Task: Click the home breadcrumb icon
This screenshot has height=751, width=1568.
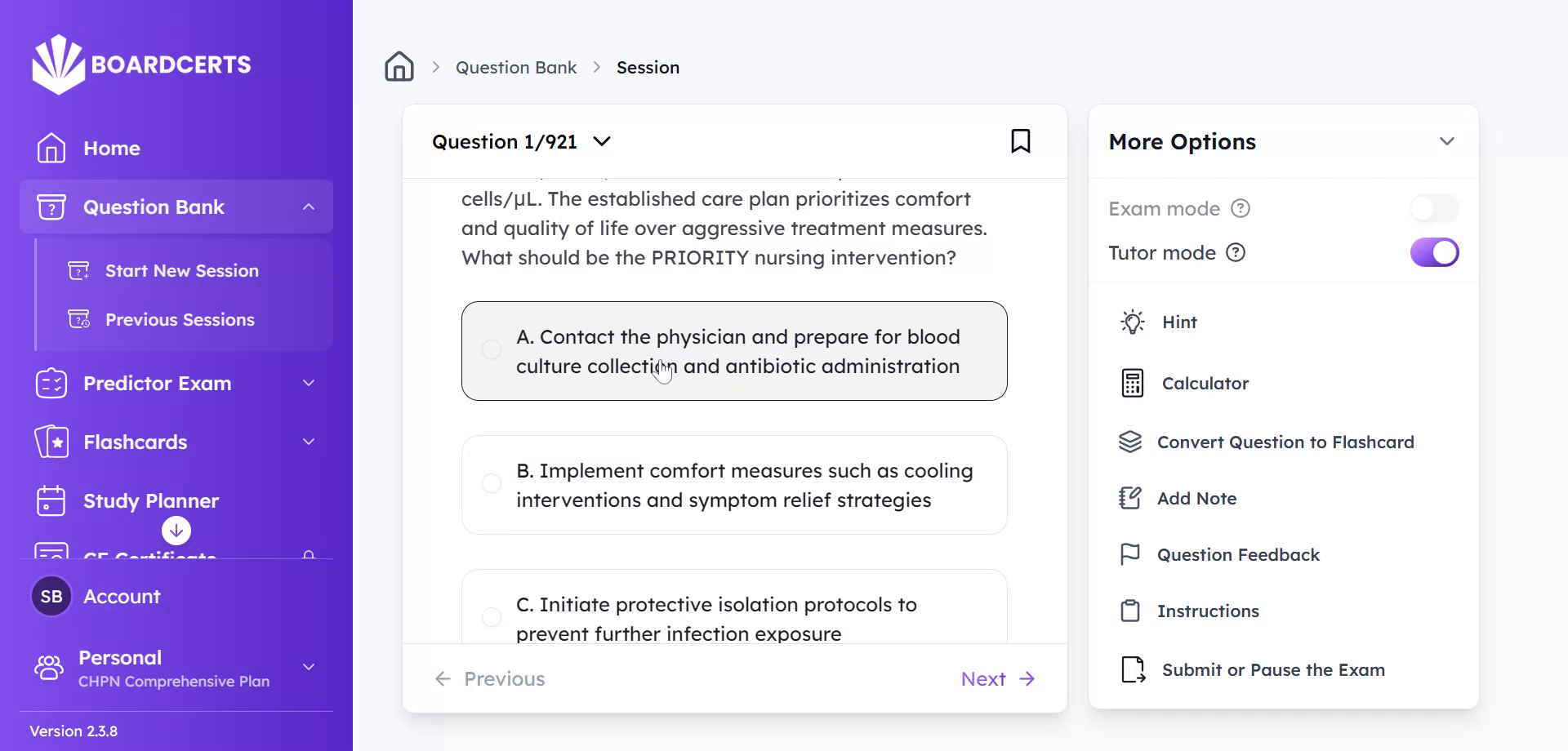Action: tap(399, 67)
